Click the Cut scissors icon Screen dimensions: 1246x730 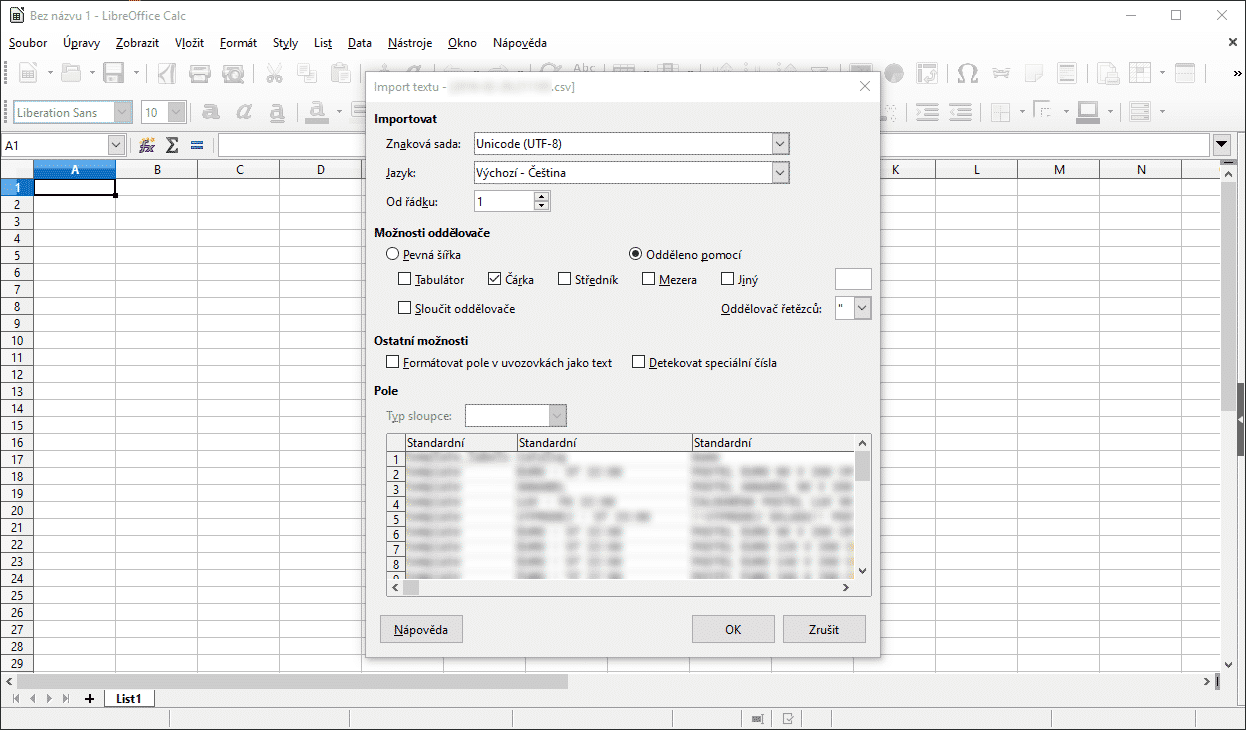(x=274, y=73)
